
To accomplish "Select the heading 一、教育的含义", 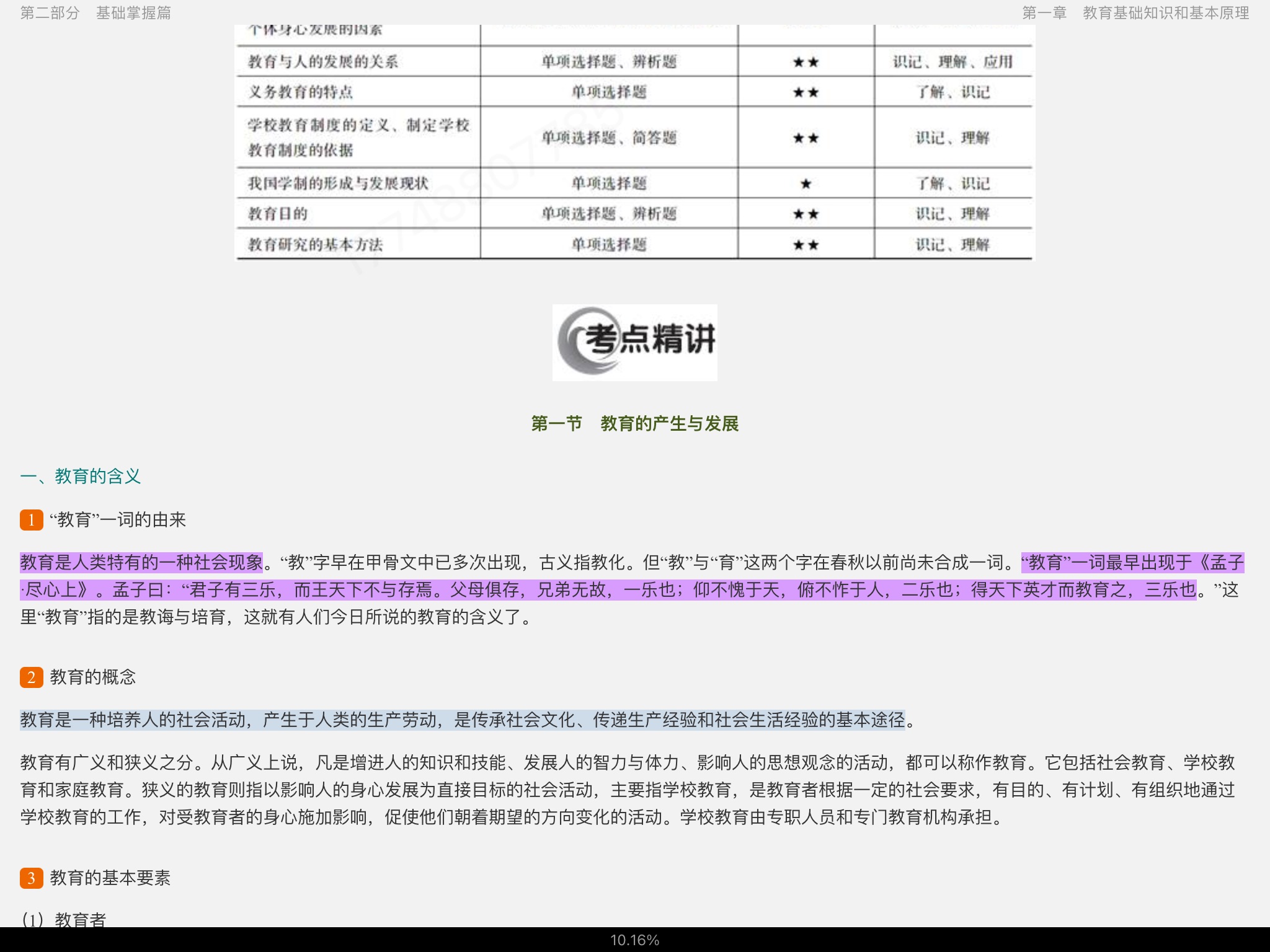I will [81, 476].
